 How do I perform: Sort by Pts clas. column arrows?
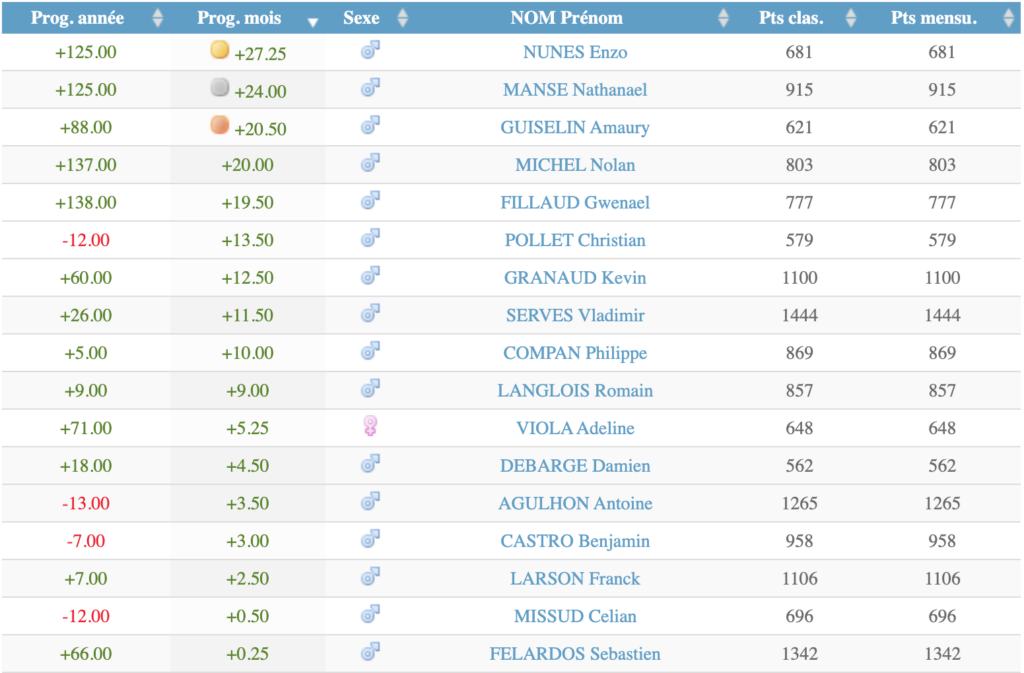(x=850, y=18)
